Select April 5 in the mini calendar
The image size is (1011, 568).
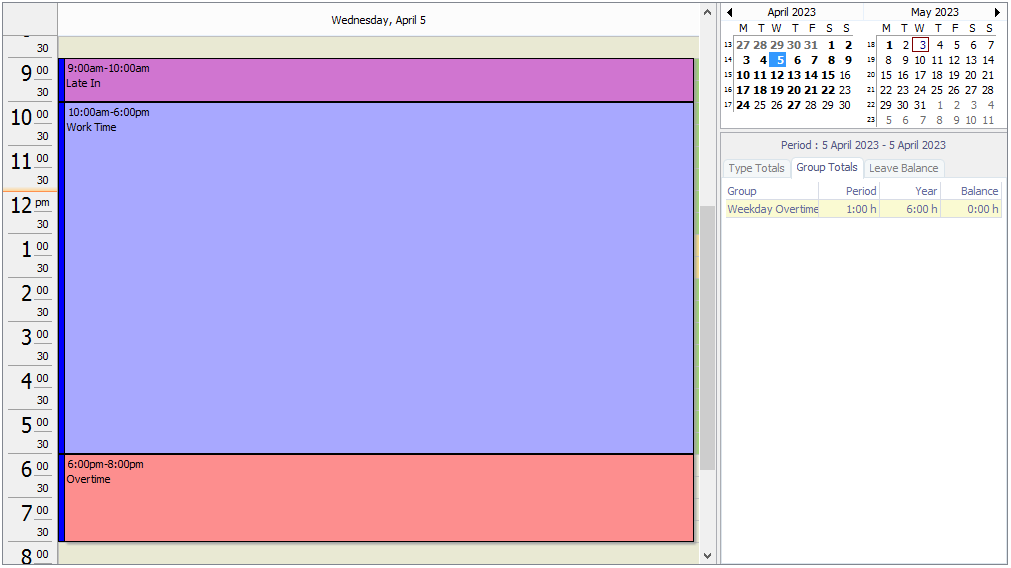[777, 60]
